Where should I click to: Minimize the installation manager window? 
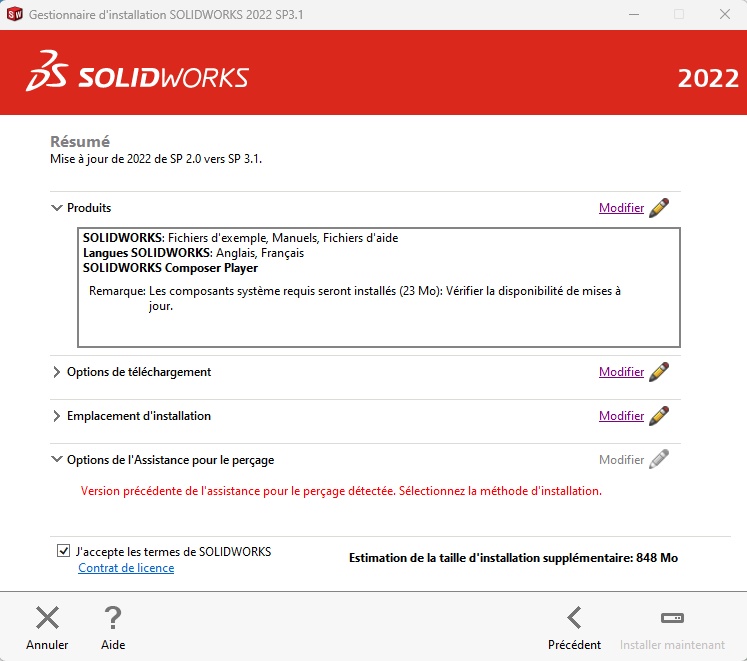tap(634, 14)
